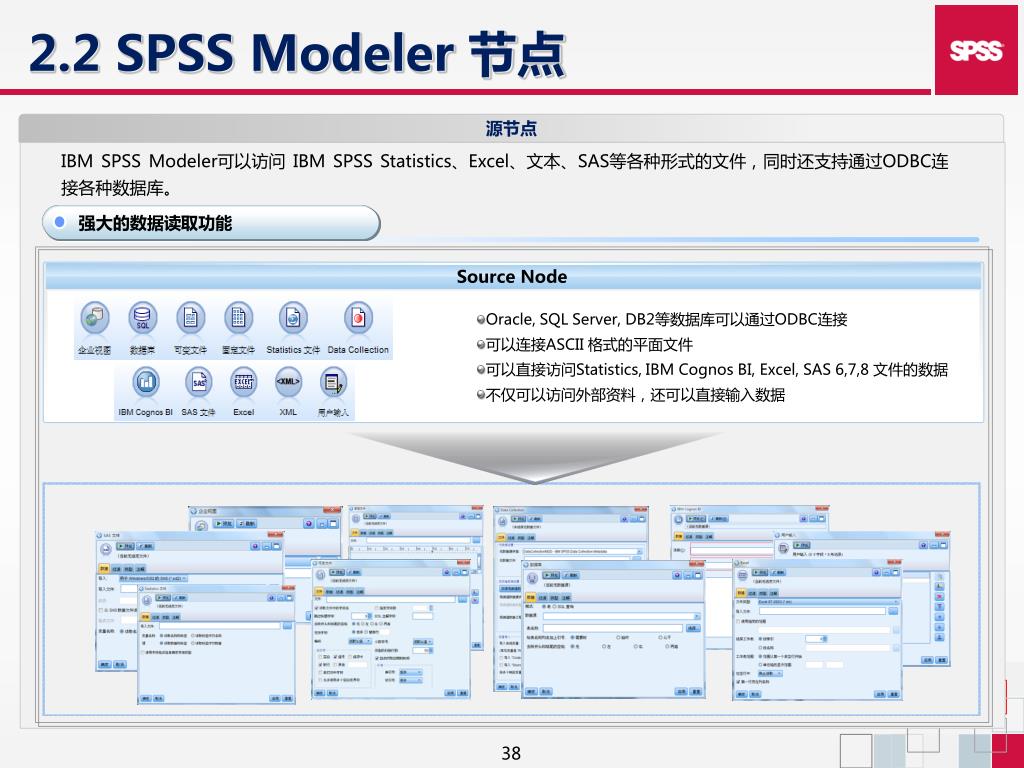Click 重置 in the Excel dialog
The height and width of the screenshot is (768, 1024).
tap(893, 694)
